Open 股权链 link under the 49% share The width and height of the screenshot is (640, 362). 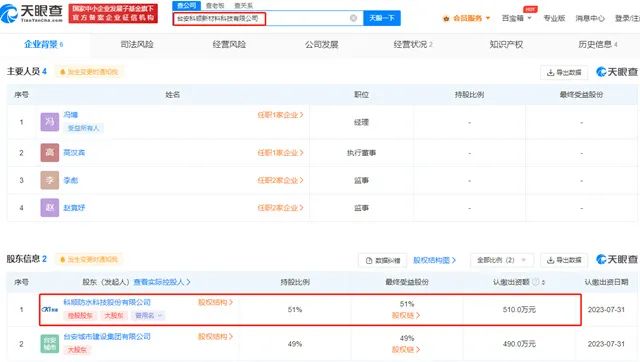pyautogui.click(x=406, y=349)
